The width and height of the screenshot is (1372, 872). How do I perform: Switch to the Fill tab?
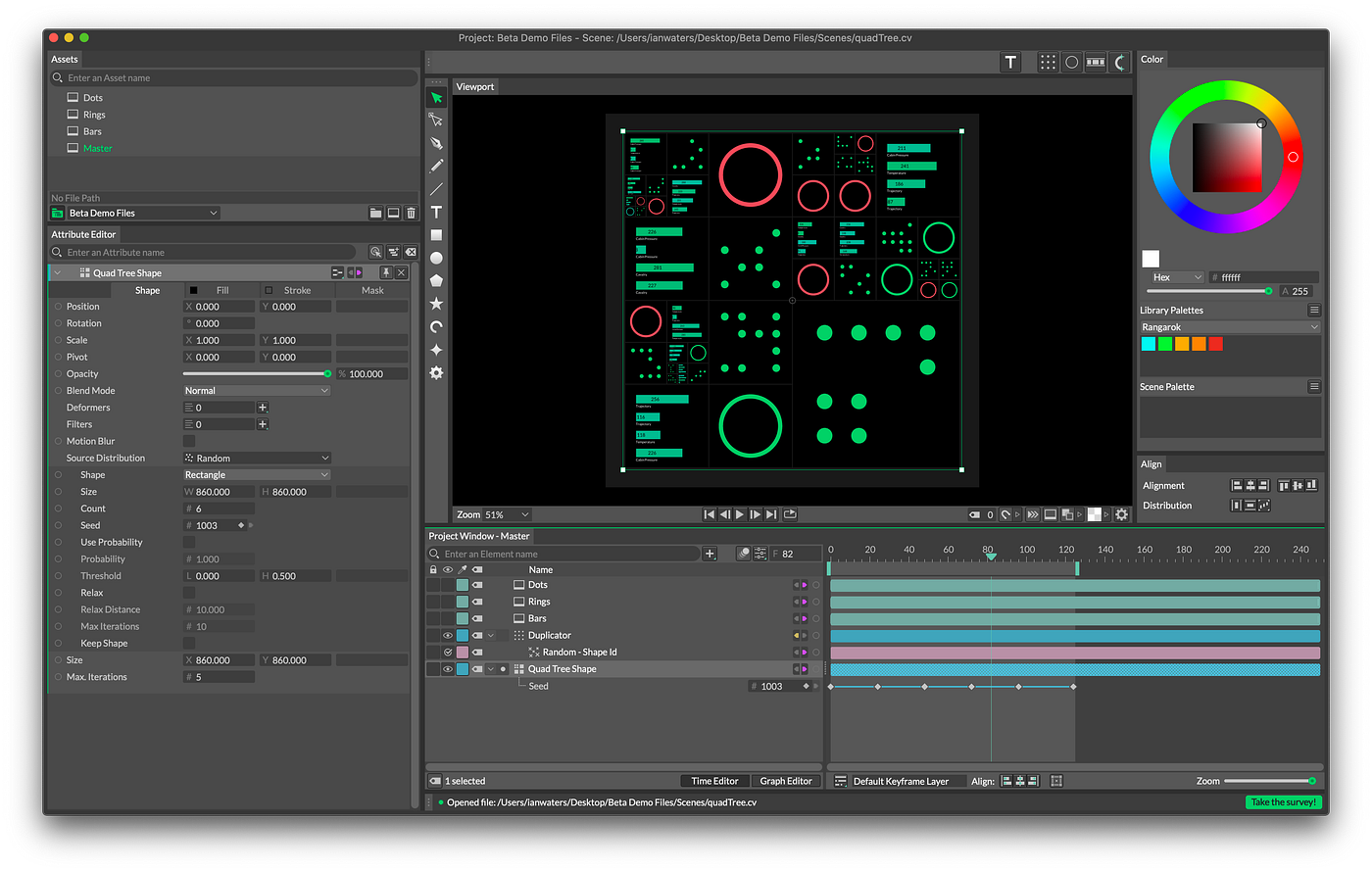click(x=222, y=290)
